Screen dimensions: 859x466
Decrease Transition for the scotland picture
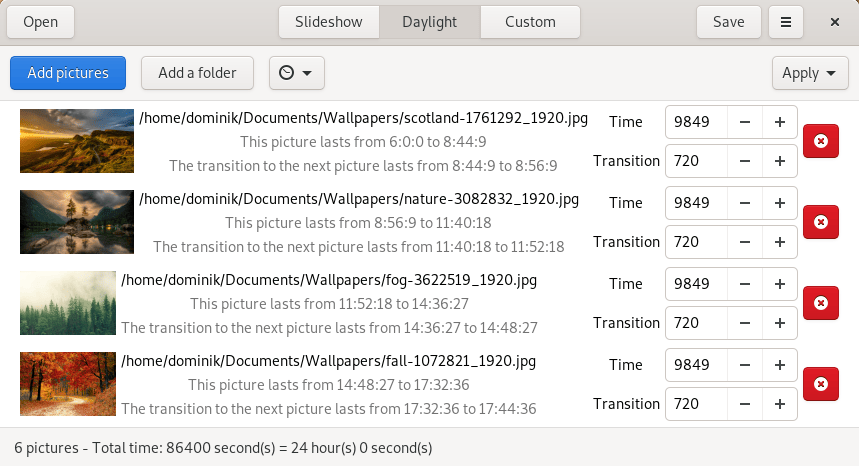(745, 161)
